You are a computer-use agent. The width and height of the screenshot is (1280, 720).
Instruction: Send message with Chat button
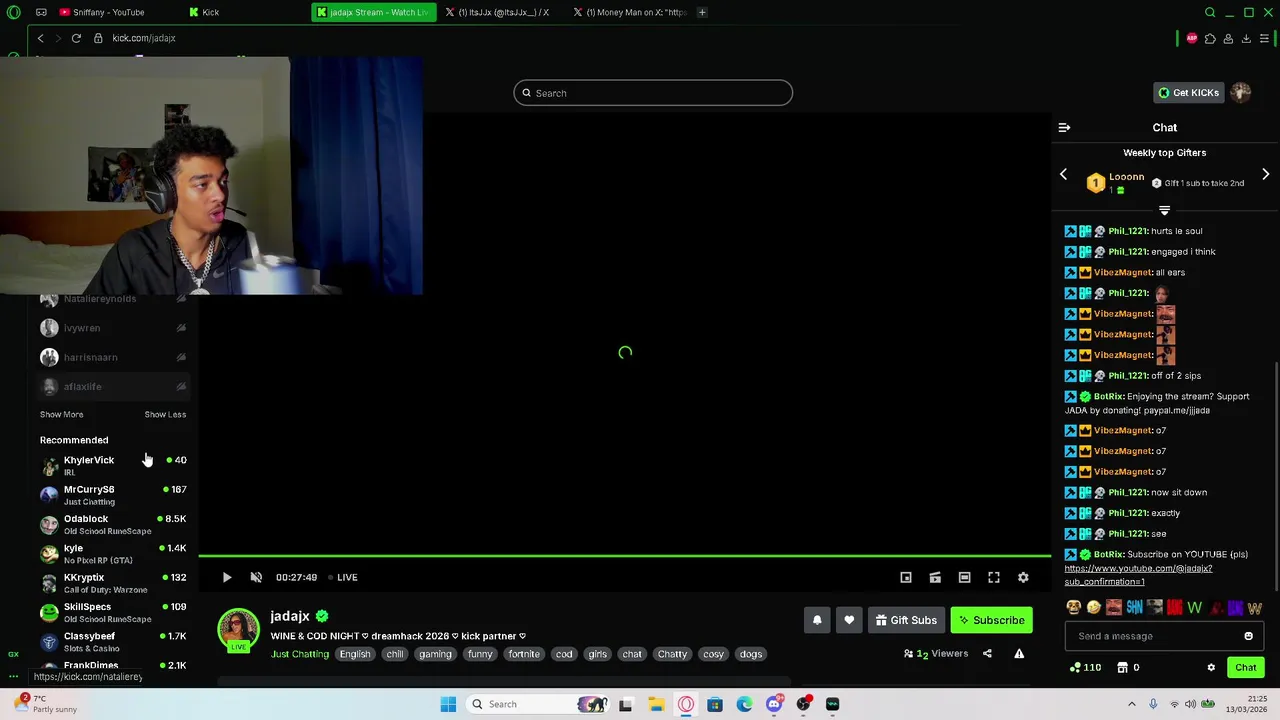pos(1245,667)
